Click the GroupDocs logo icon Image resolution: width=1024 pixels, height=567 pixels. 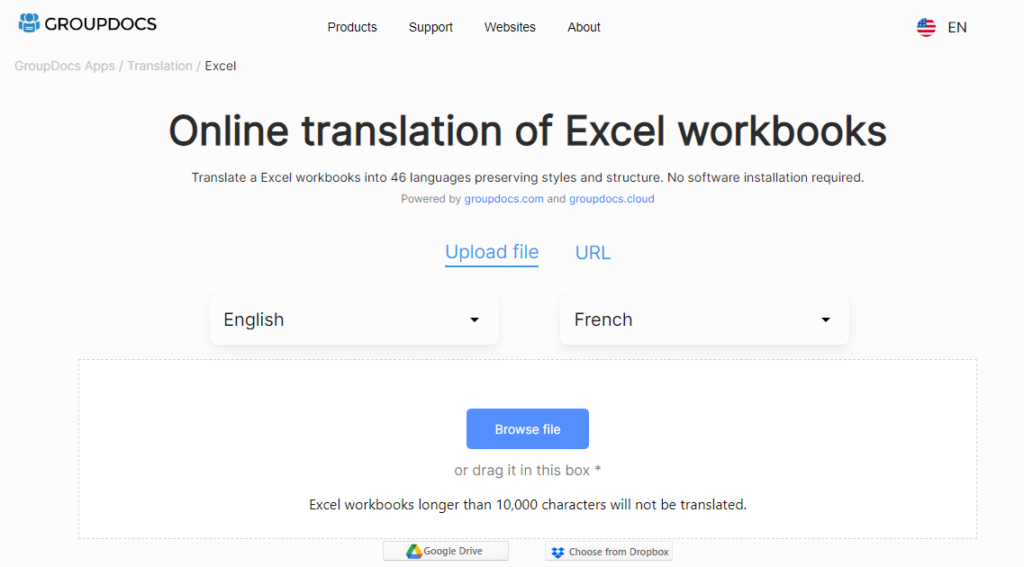point(29,23)
